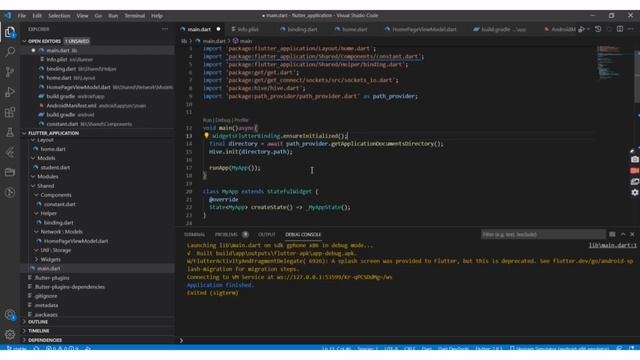
Task: Switch to the Terminal panel tab
Action: click(194, 235)
